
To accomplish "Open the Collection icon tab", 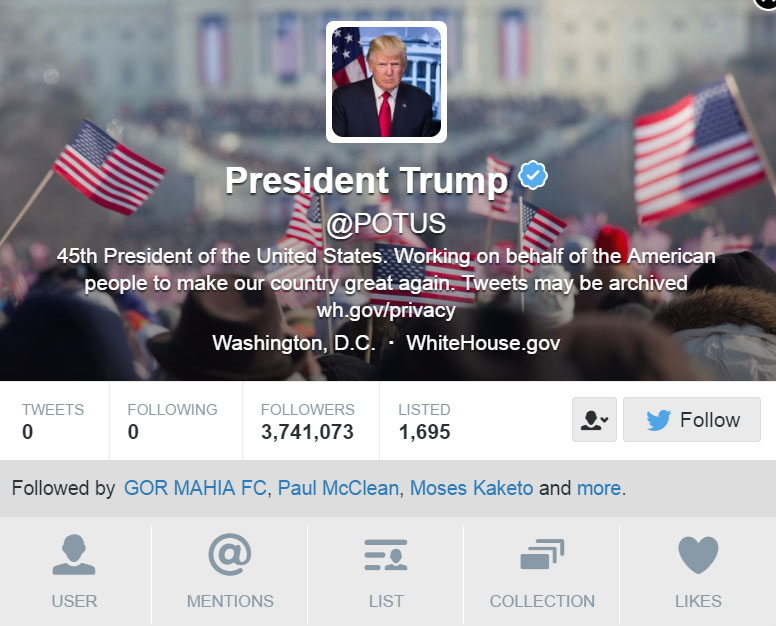I will [x=542, y=554].
